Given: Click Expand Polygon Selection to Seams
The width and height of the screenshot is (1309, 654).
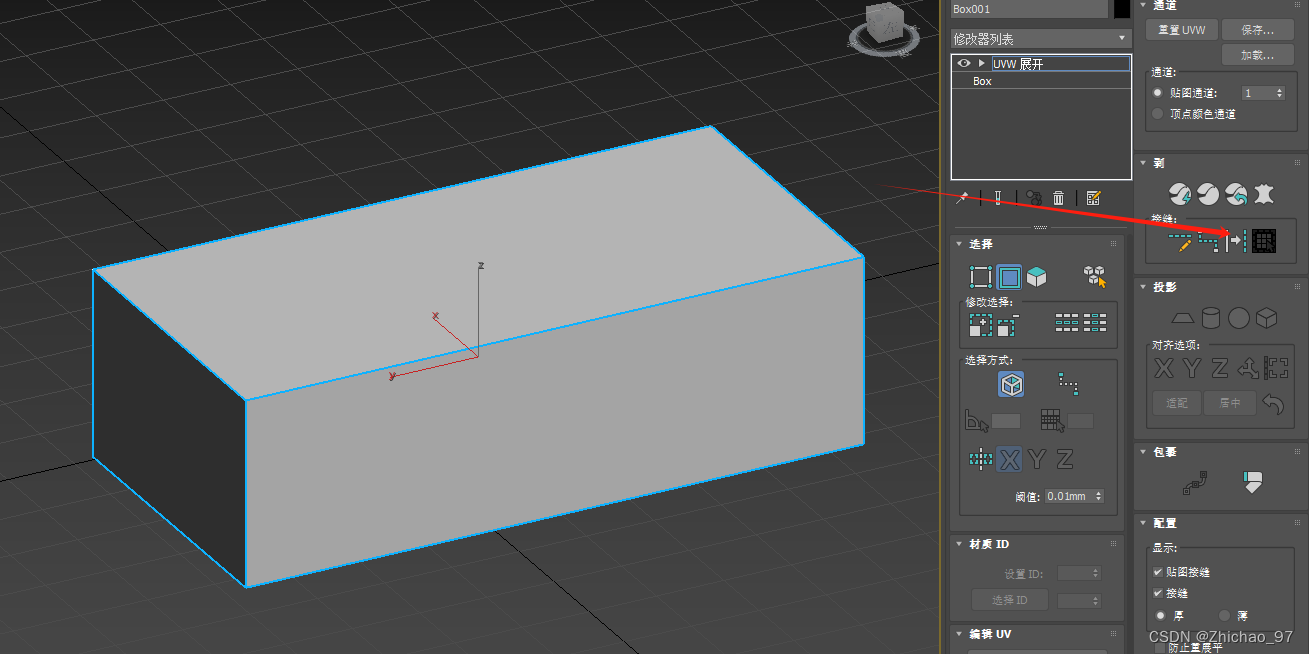Looking at the screenshot, I should tap(1265, 241).
